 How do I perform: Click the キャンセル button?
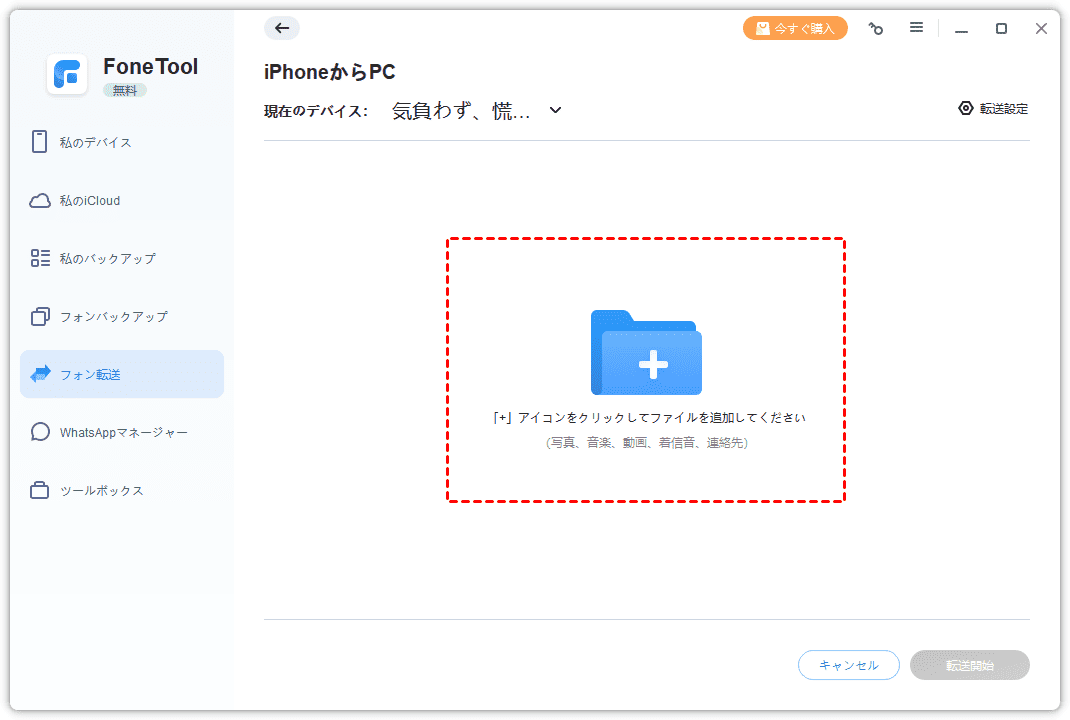848,665
